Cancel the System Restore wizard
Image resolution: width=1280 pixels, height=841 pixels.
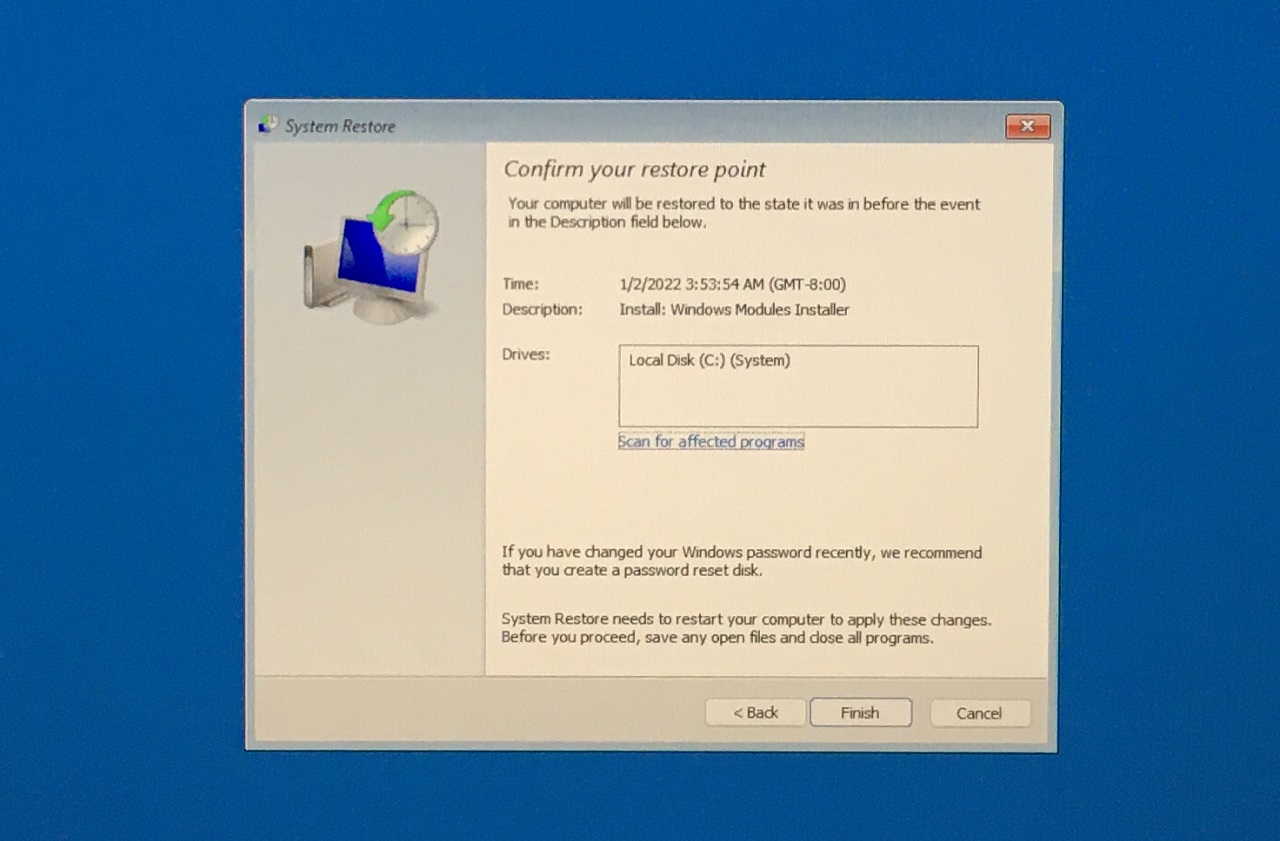979,713
